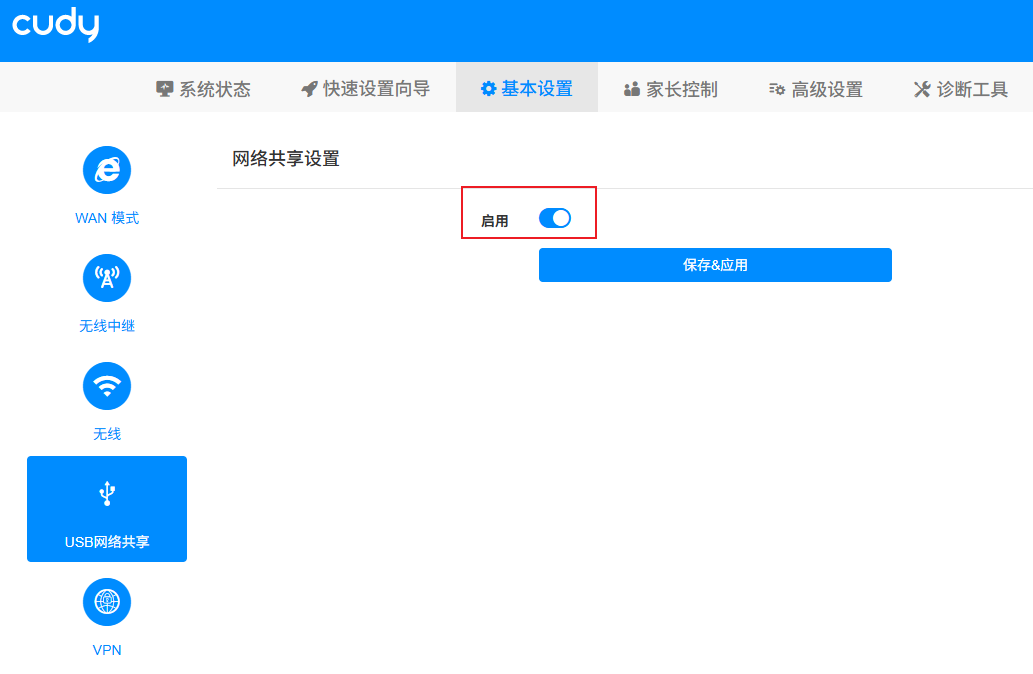The width and height of the screenshot is (1033, 674).
Task: Select the 基本设置 tab
Action: (526, 88)
